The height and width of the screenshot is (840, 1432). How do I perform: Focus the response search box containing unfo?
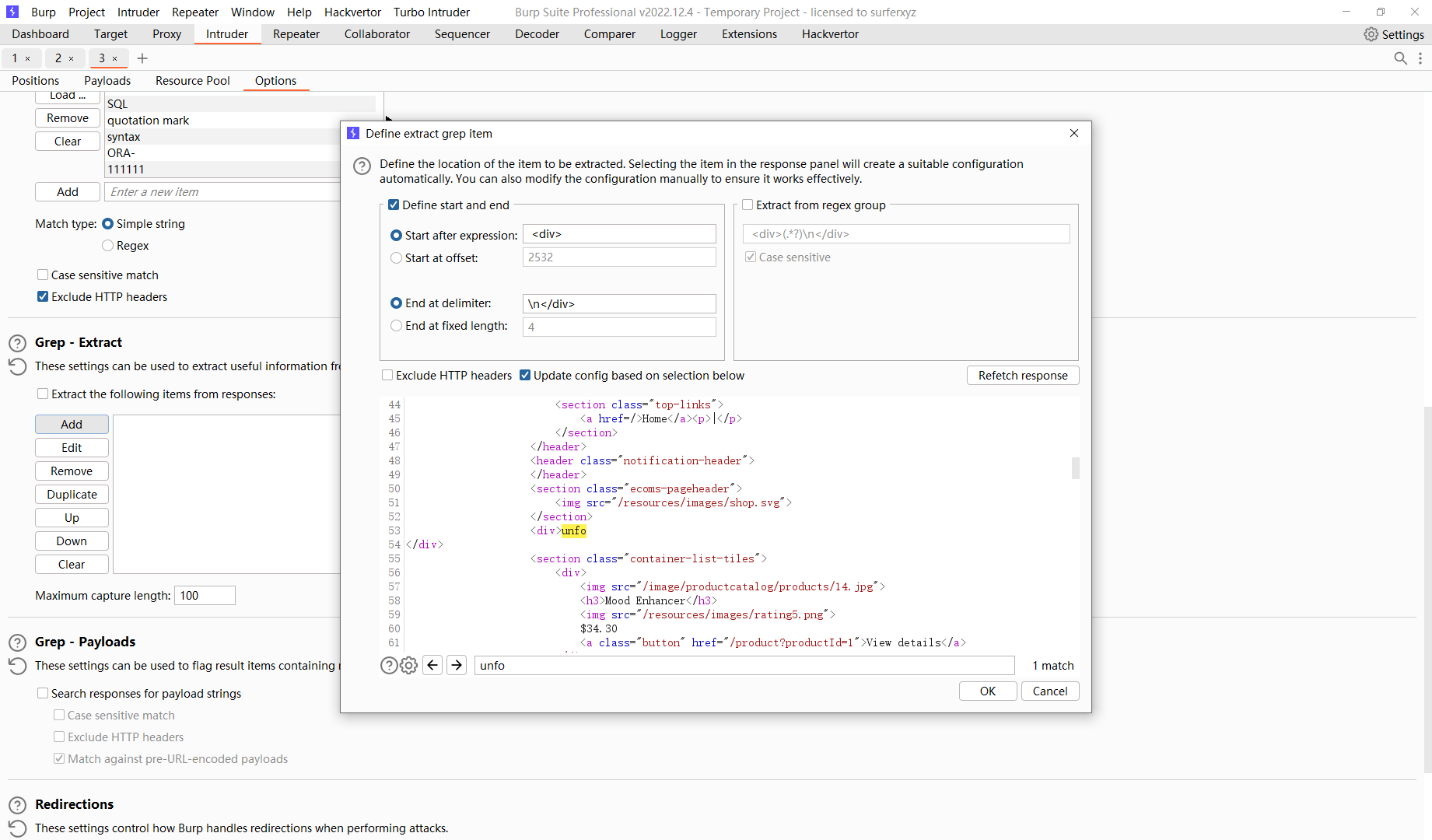click(x=744, y=665)
